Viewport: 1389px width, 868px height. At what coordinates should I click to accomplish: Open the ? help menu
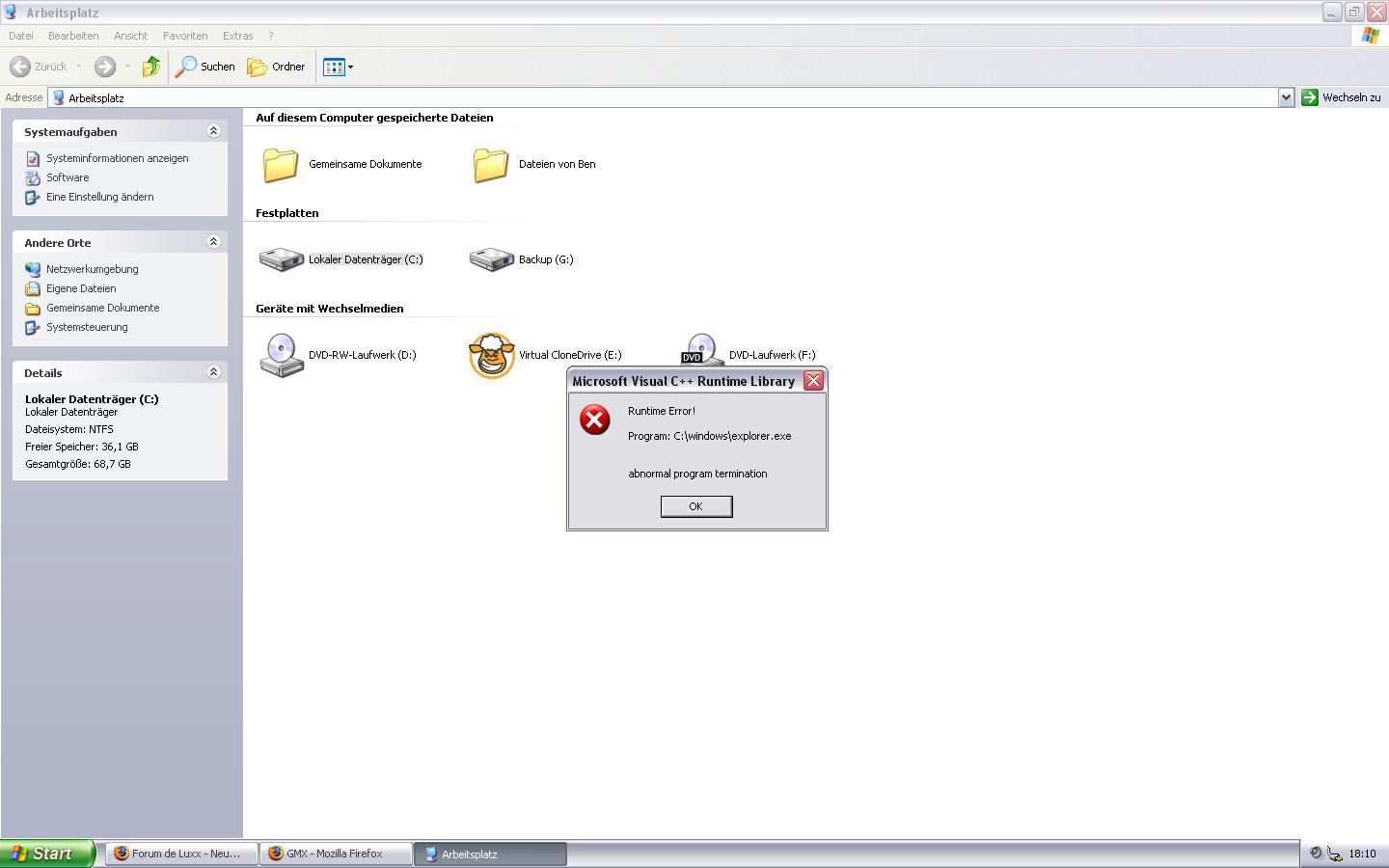point(270,36)
